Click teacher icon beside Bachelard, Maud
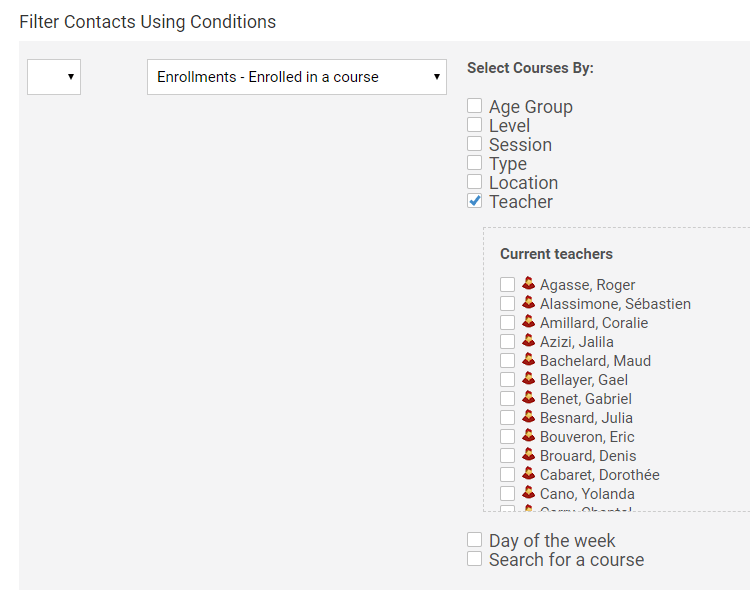This screenshot has height=590, width=750. (529, 360)
